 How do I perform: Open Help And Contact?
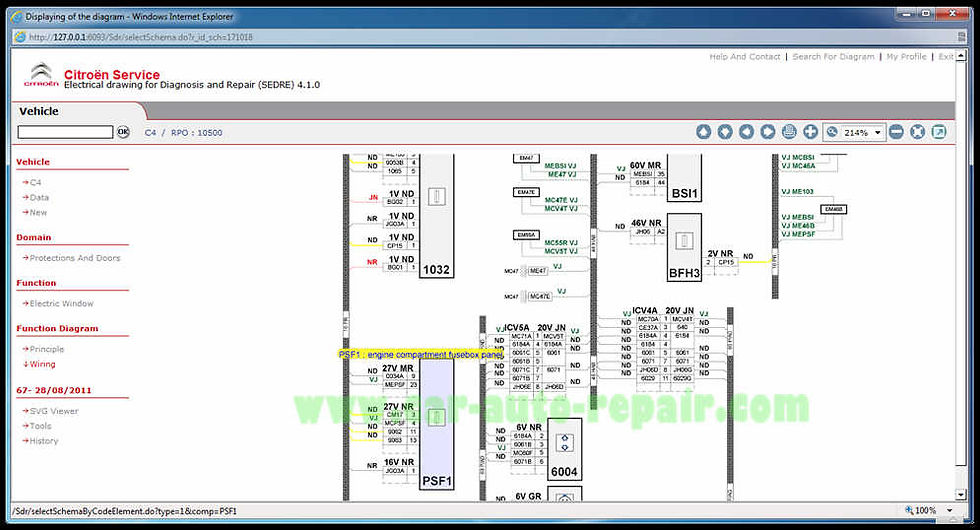point(744,56)
